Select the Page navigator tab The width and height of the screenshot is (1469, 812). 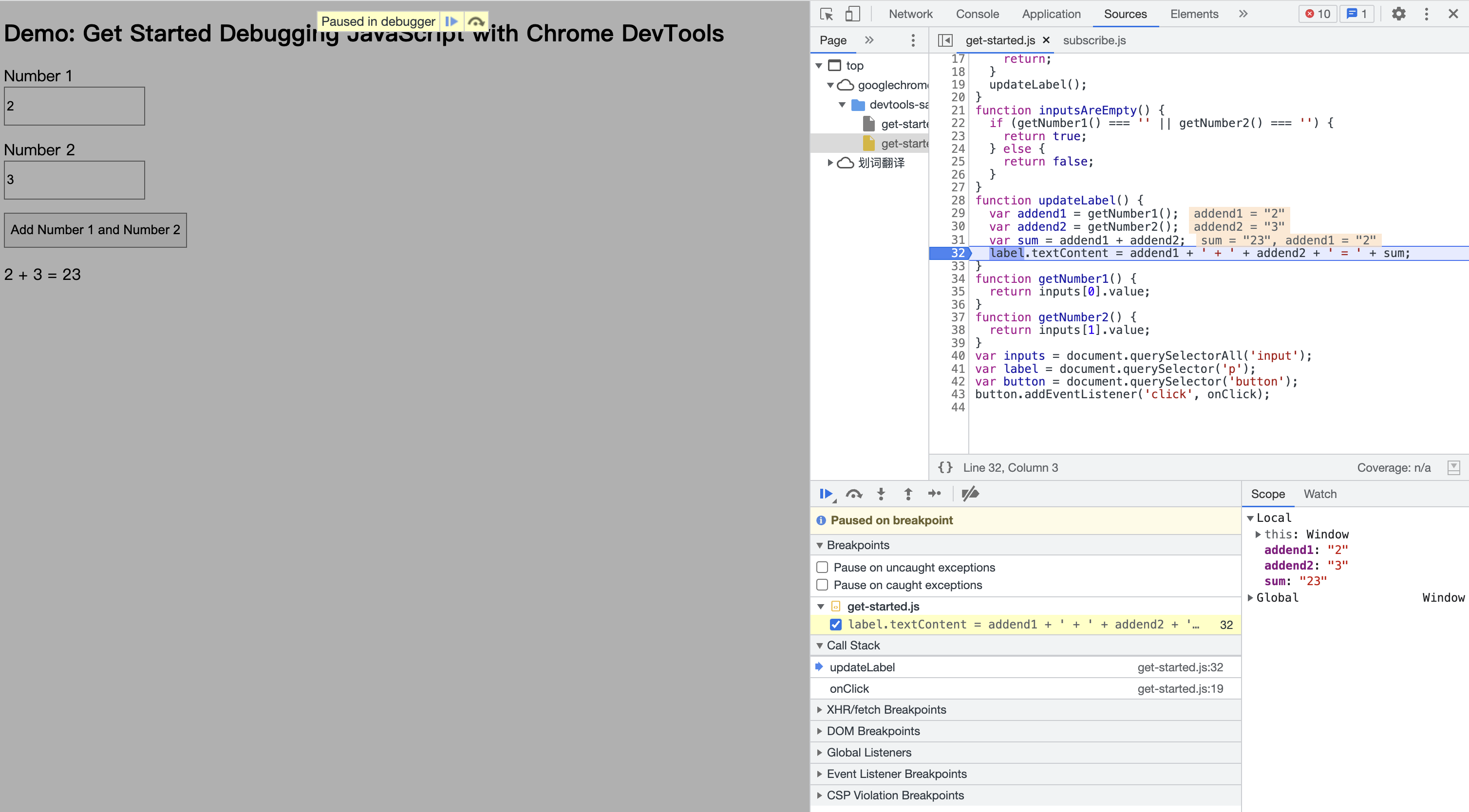pos(832,40)
